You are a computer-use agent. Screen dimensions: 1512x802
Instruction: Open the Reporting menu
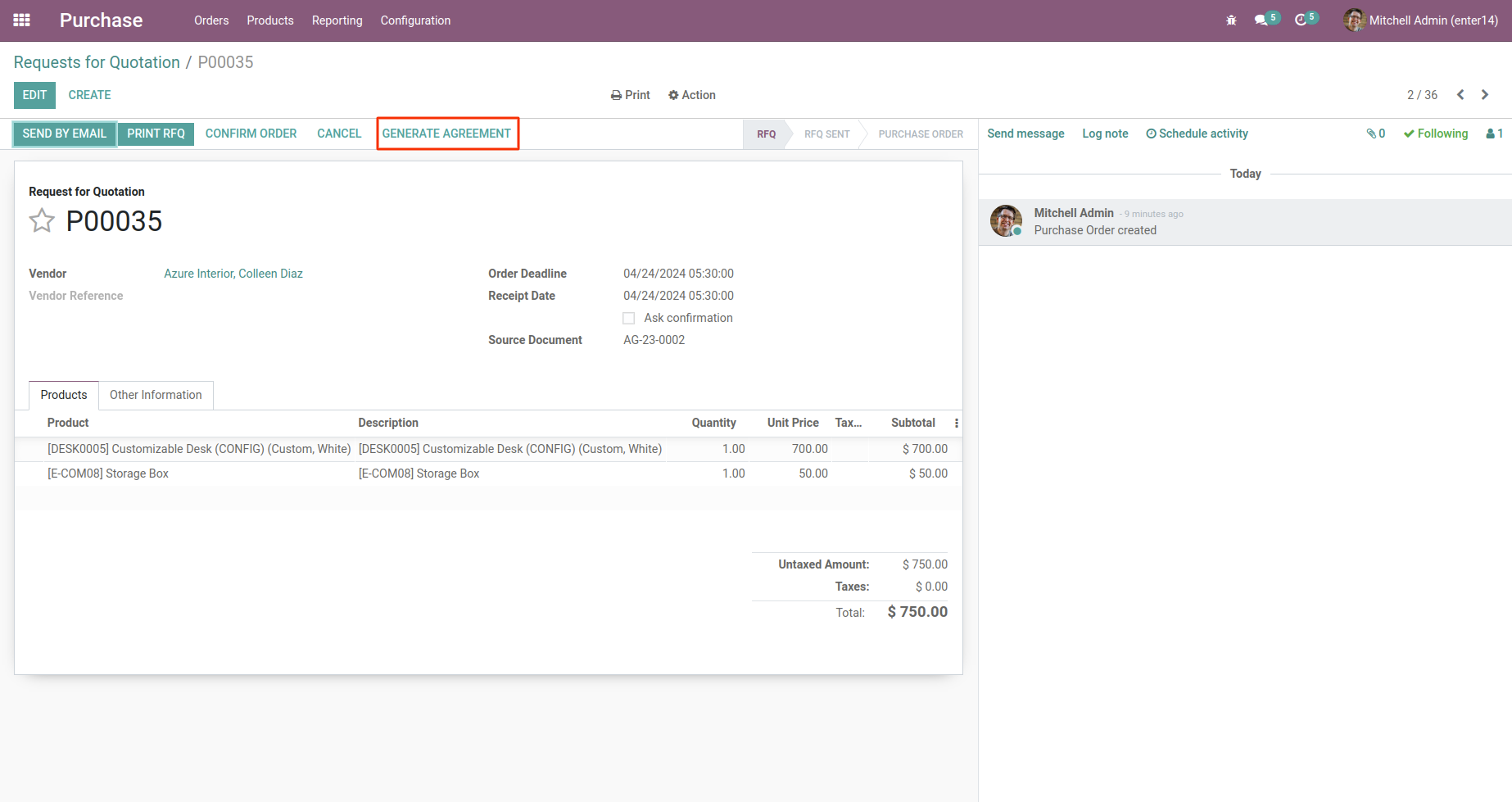click(337, 20)
